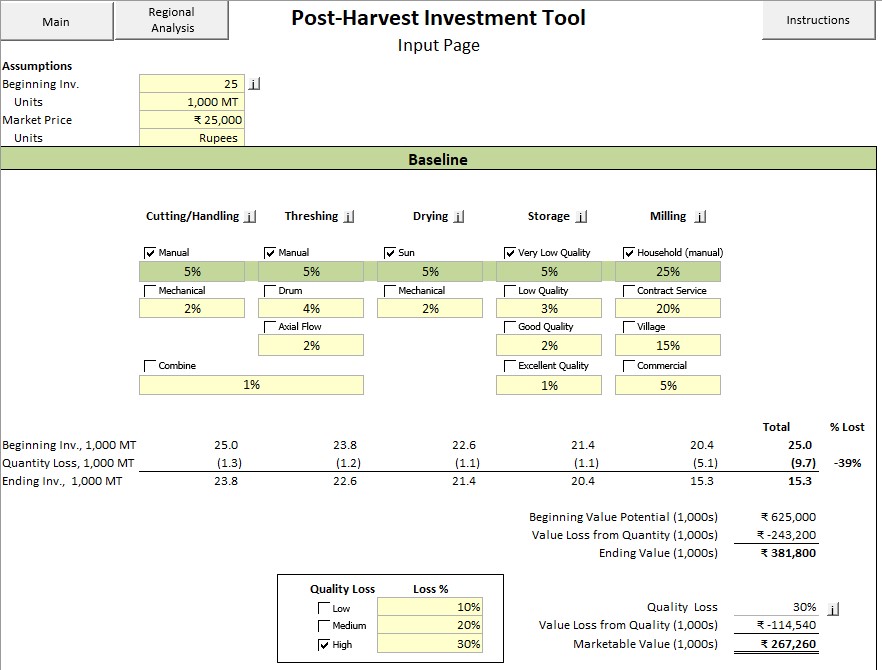This screenshot has width=882, height=670.
Task: Enable Commercial milling checkbox
Action: tap(629, 366)
